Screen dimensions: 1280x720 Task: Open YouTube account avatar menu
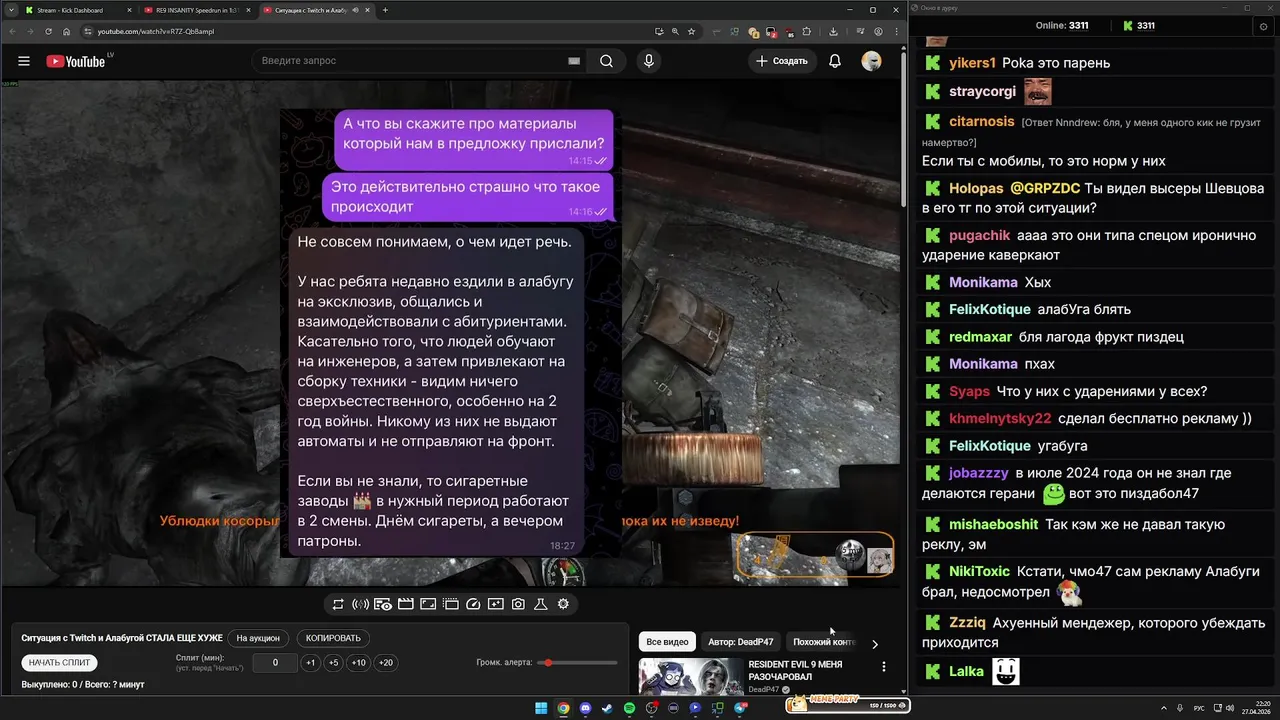(x=872, y=61)
